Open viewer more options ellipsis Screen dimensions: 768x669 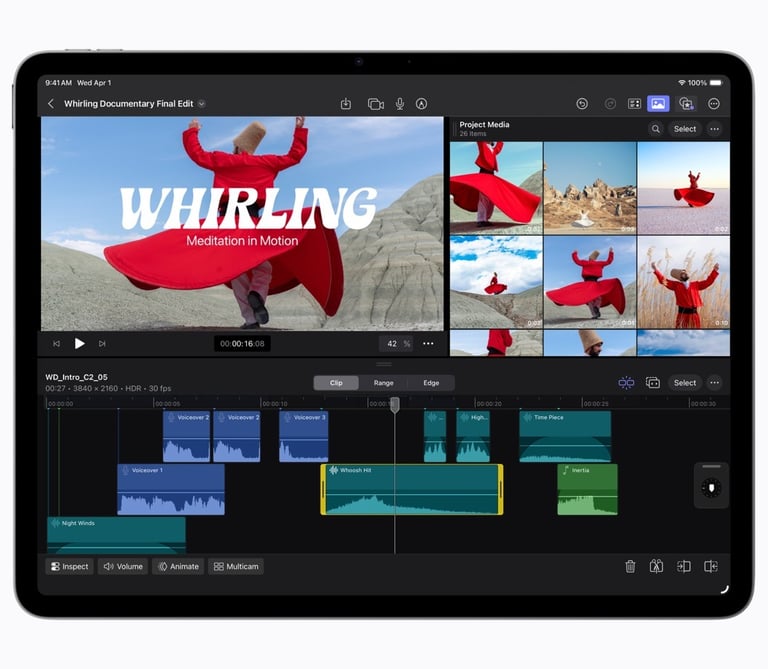click(x=428, y=344)
